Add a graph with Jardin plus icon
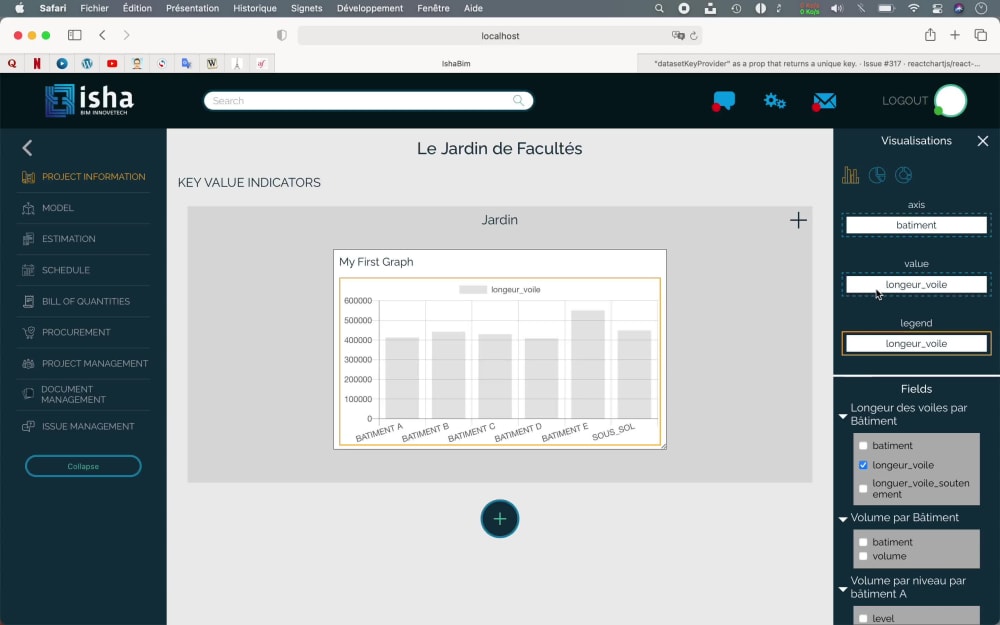 (798, 220)
